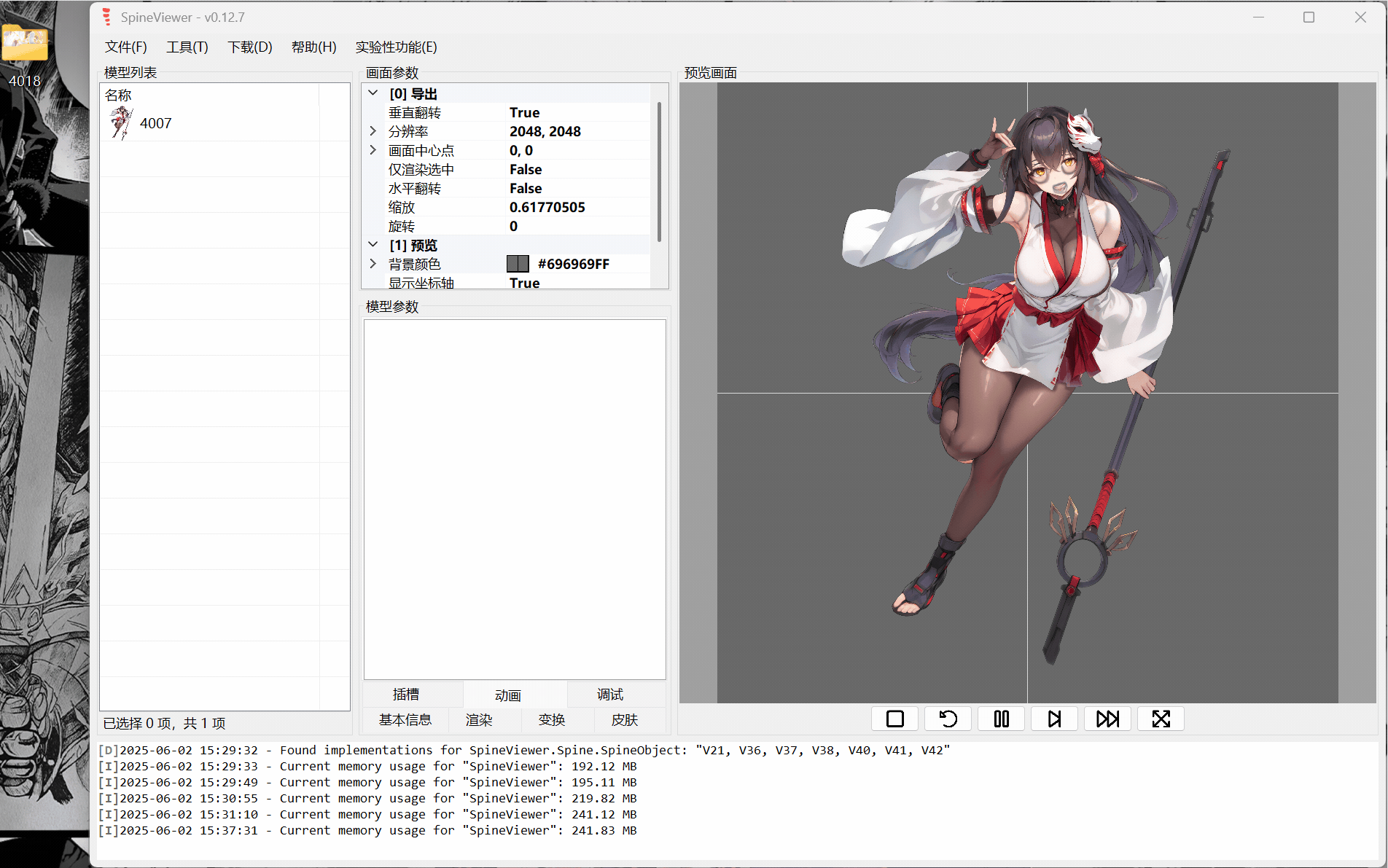Switch to the 渲染 tab

479,720
